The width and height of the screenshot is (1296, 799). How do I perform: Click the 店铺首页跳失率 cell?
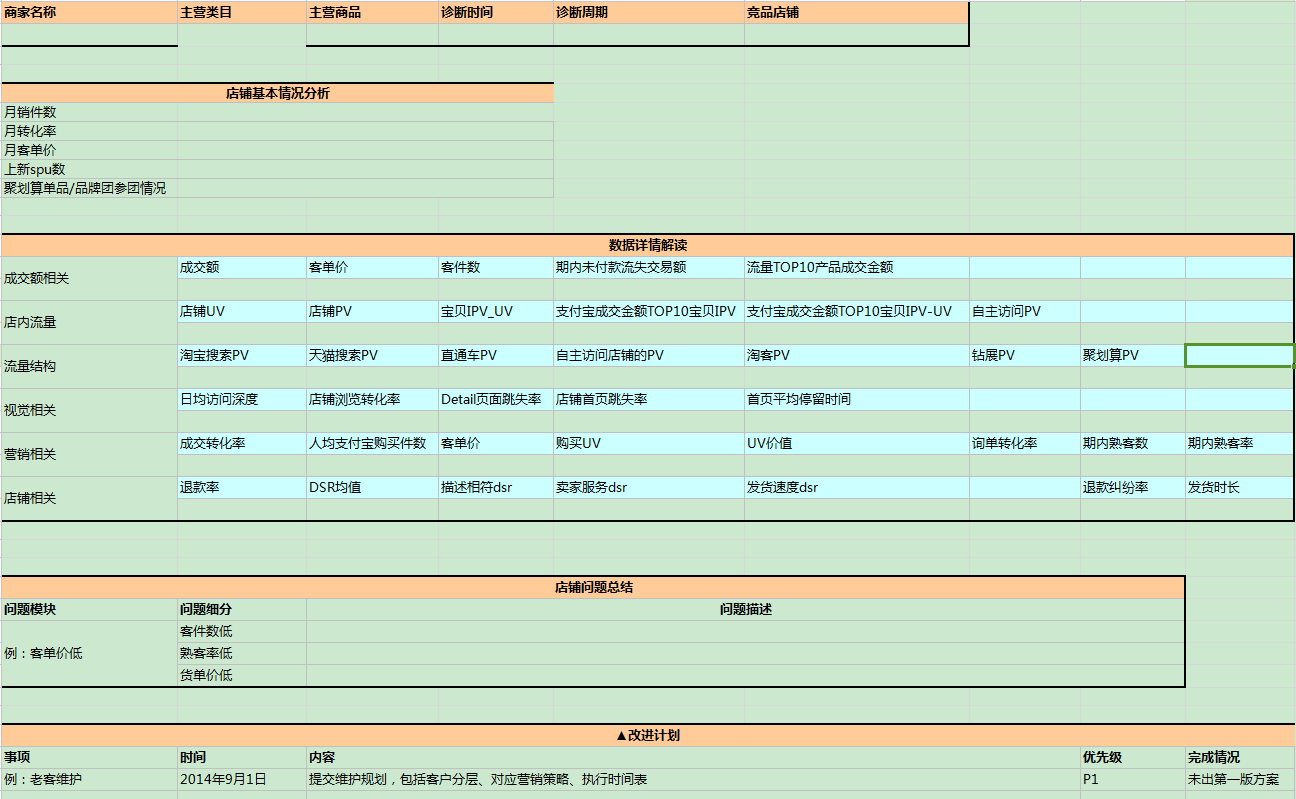(649, 399)
